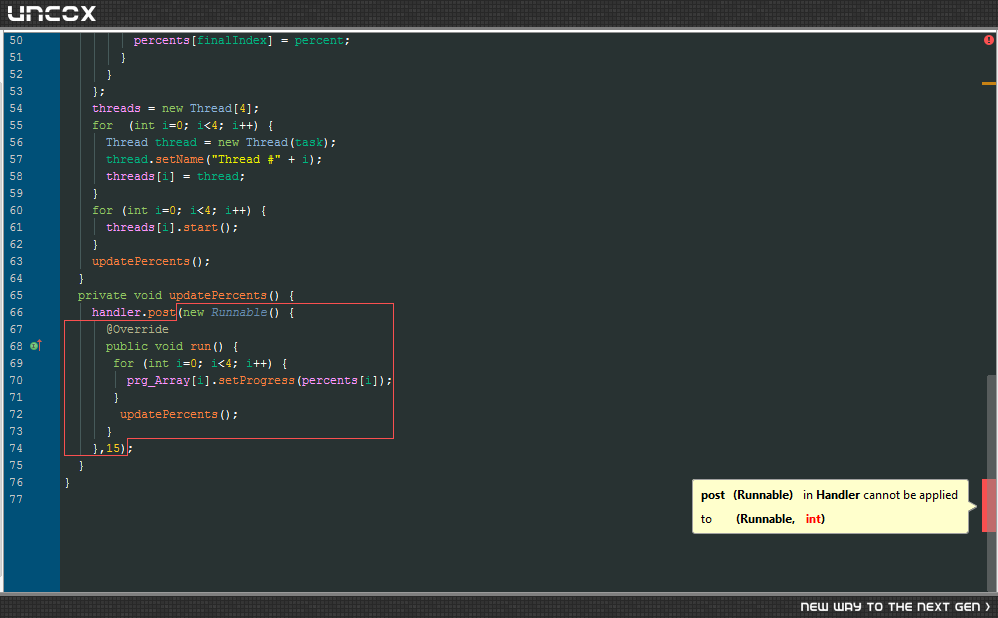Click the number 15 on line 74

pos(113,449)
